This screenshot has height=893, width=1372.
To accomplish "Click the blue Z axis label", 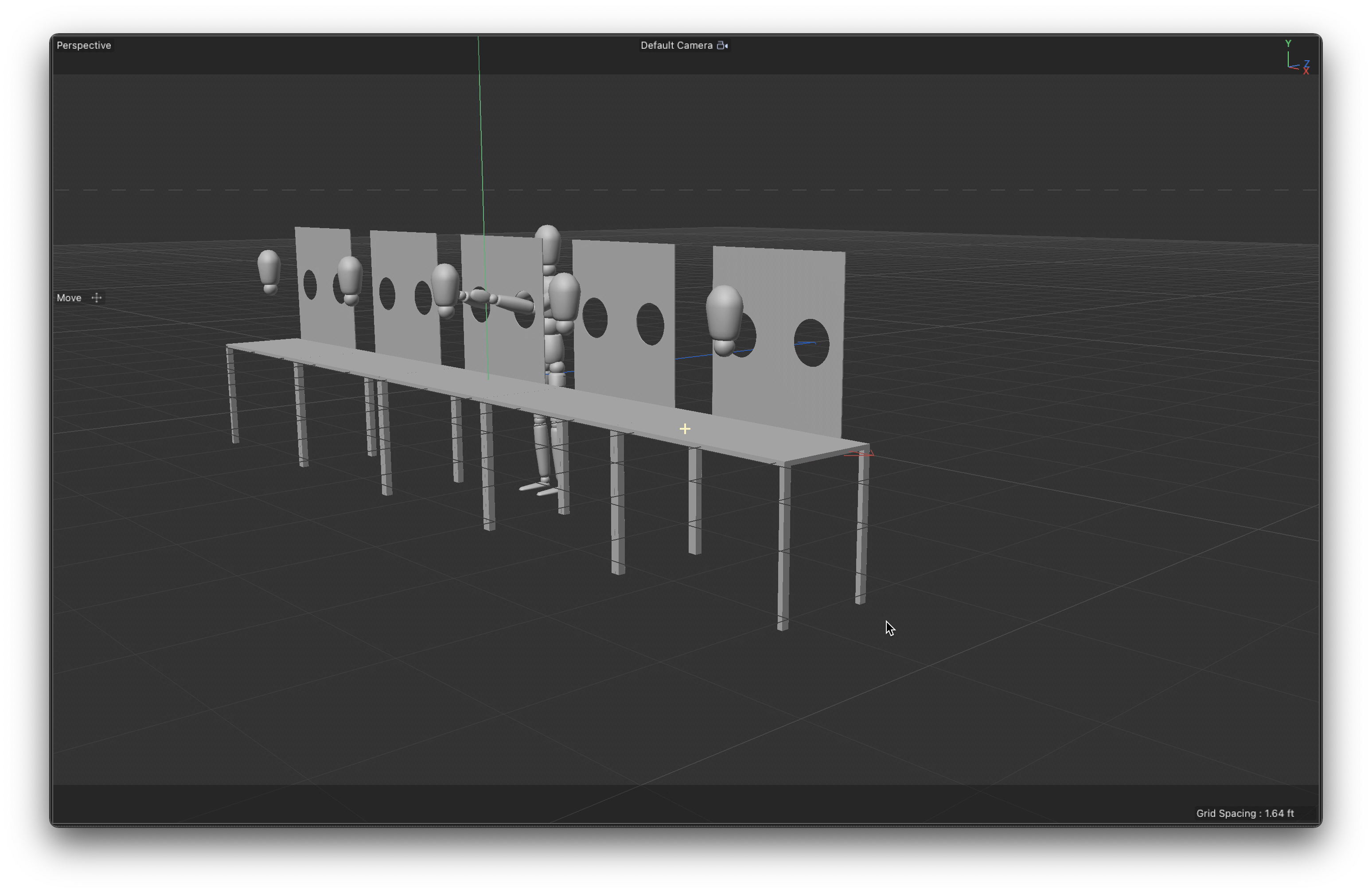I will coord(1306,63).
